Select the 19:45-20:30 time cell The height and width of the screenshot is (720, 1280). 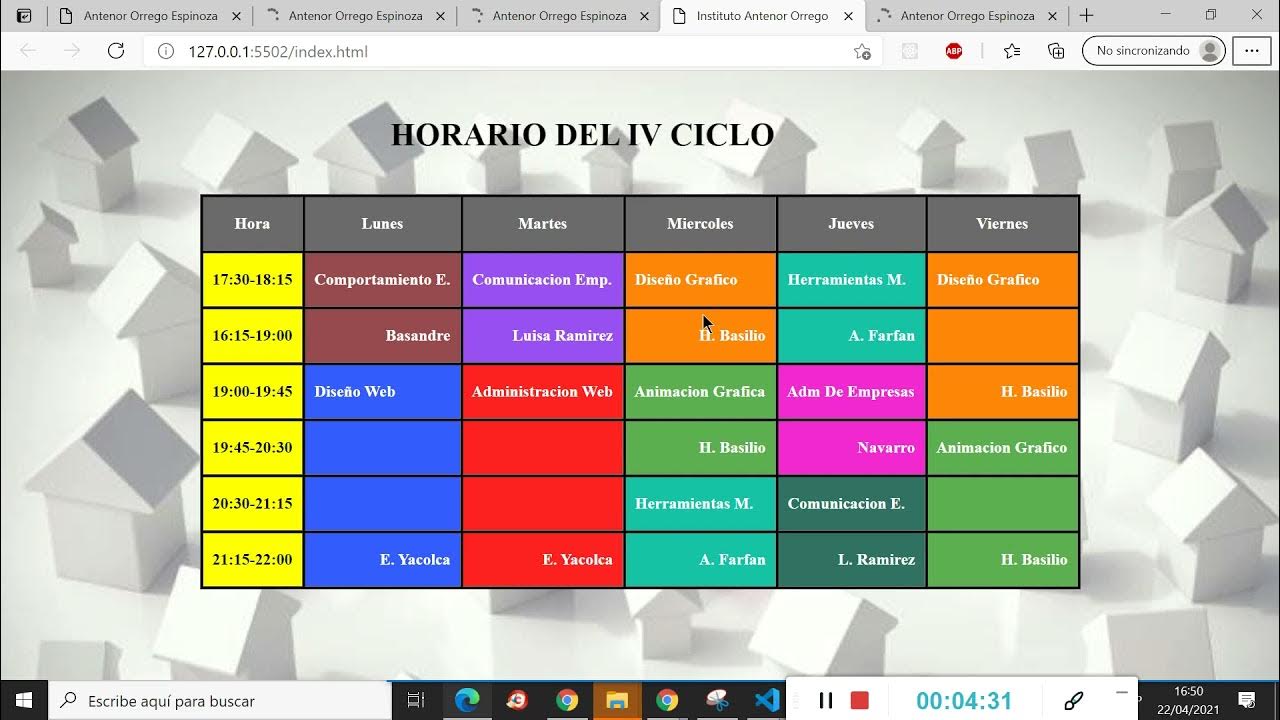pyautogui.click(x=252, y=448)
